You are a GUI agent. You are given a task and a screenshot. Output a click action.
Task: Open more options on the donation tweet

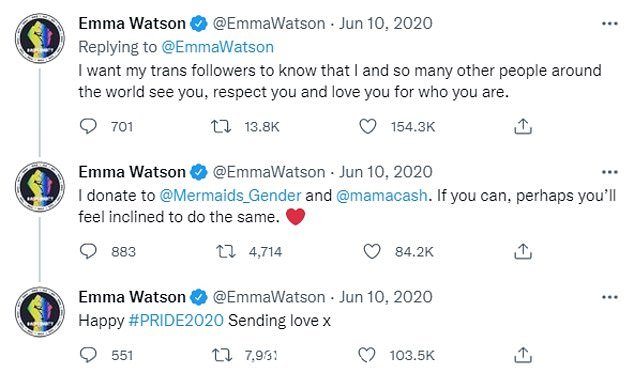tap(610, 172)
